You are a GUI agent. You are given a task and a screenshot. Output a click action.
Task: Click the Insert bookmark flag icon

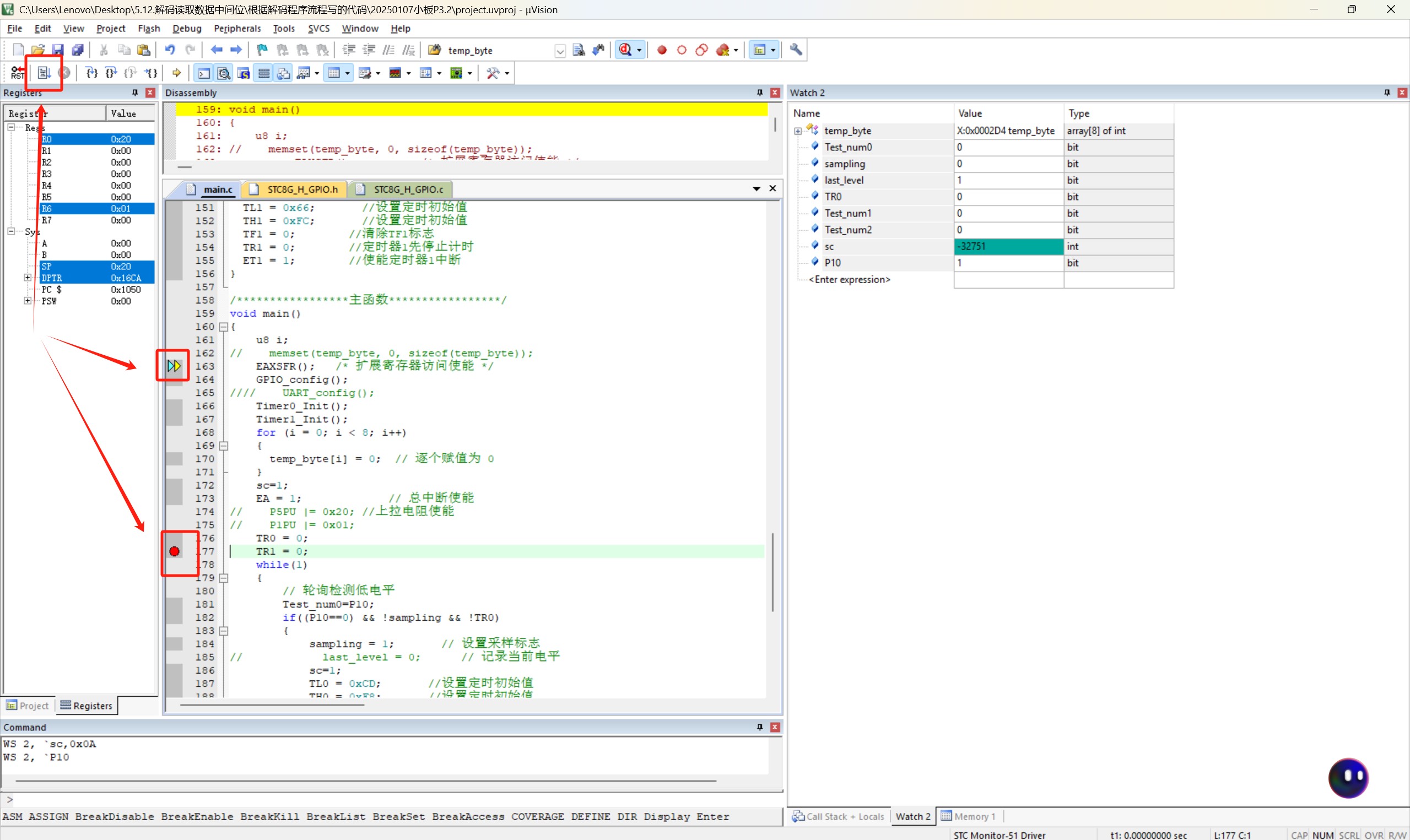pos(262,50)
